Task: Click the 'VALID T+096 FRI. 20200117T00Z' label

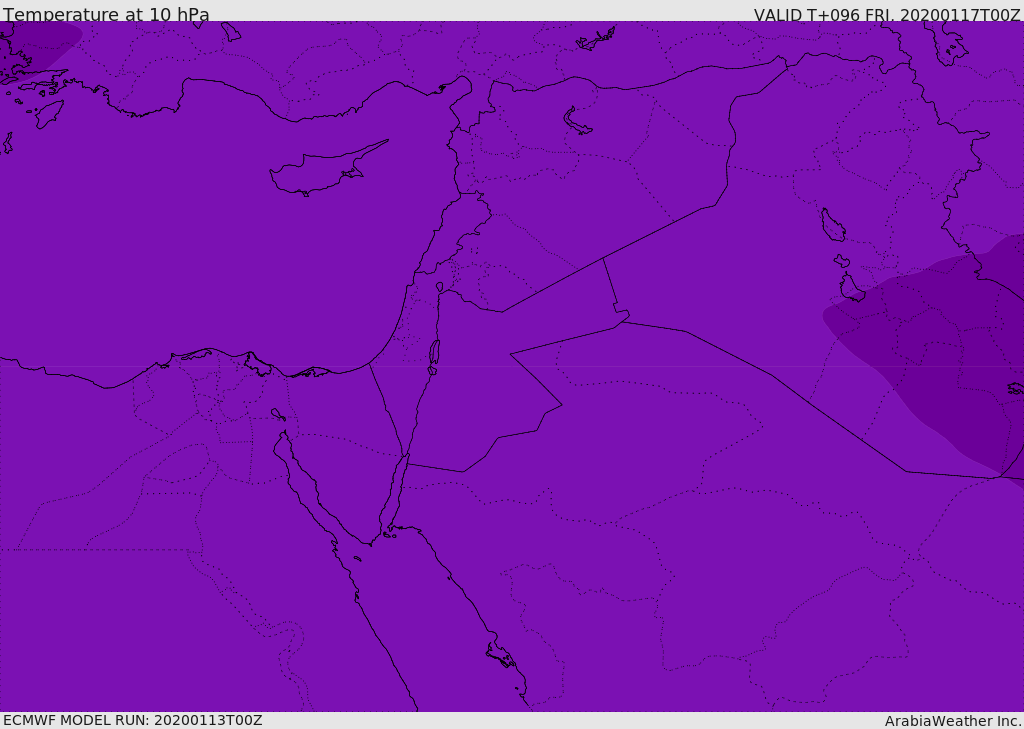Action: click(887, 14)
